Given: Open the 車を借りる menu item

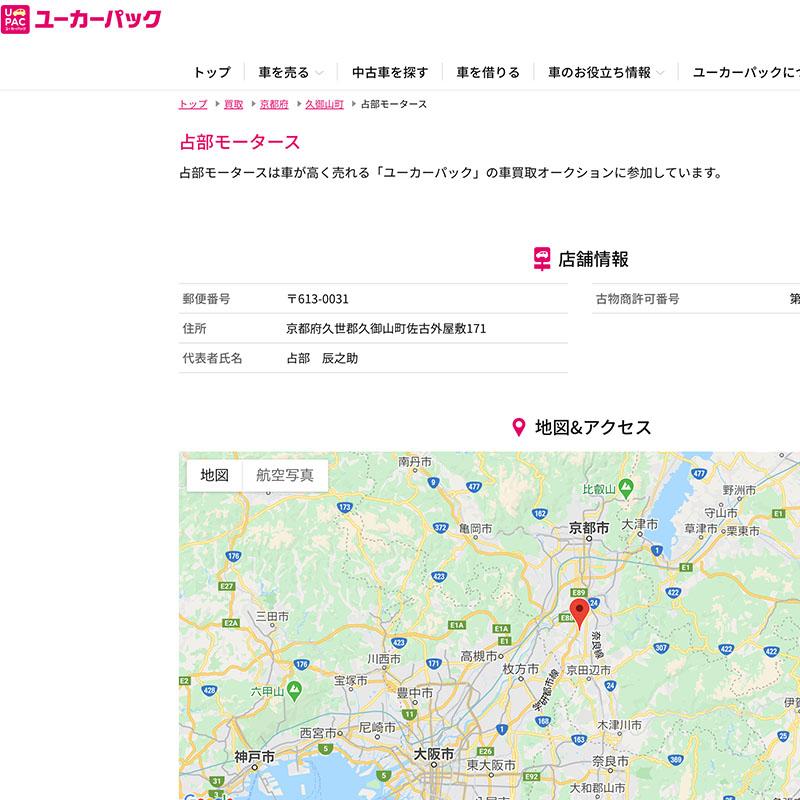Looking at the screenshot, I should tap(488, 72).
